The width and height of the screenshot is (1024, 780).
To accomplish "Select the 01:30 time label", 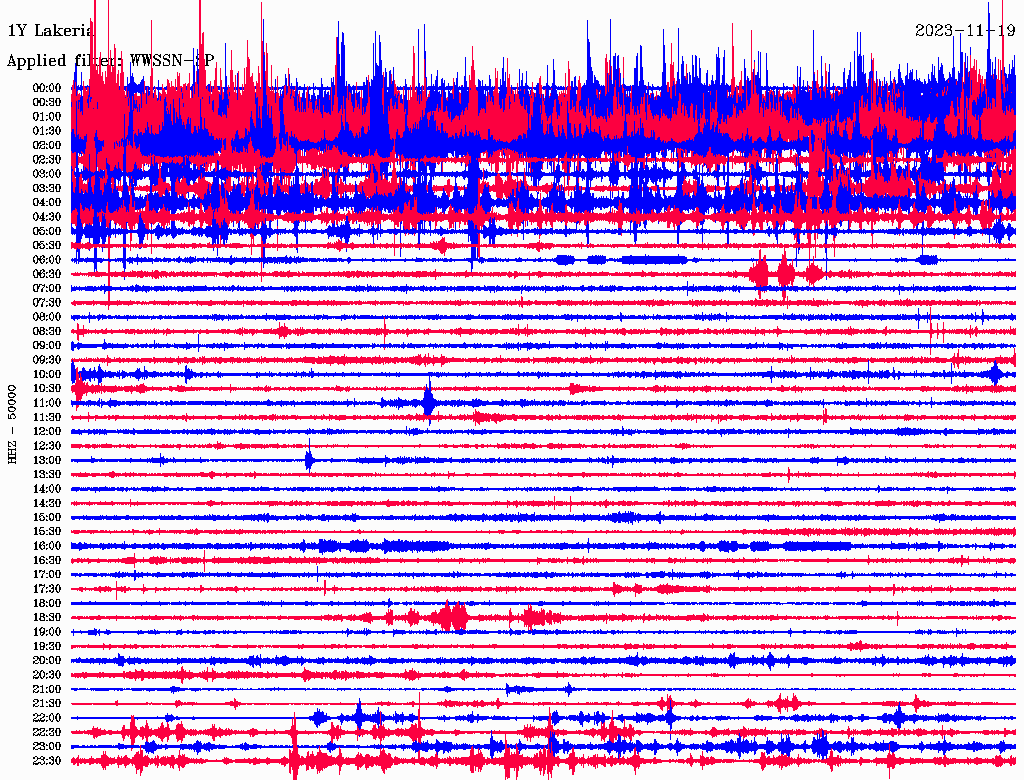I will [47, 131].
